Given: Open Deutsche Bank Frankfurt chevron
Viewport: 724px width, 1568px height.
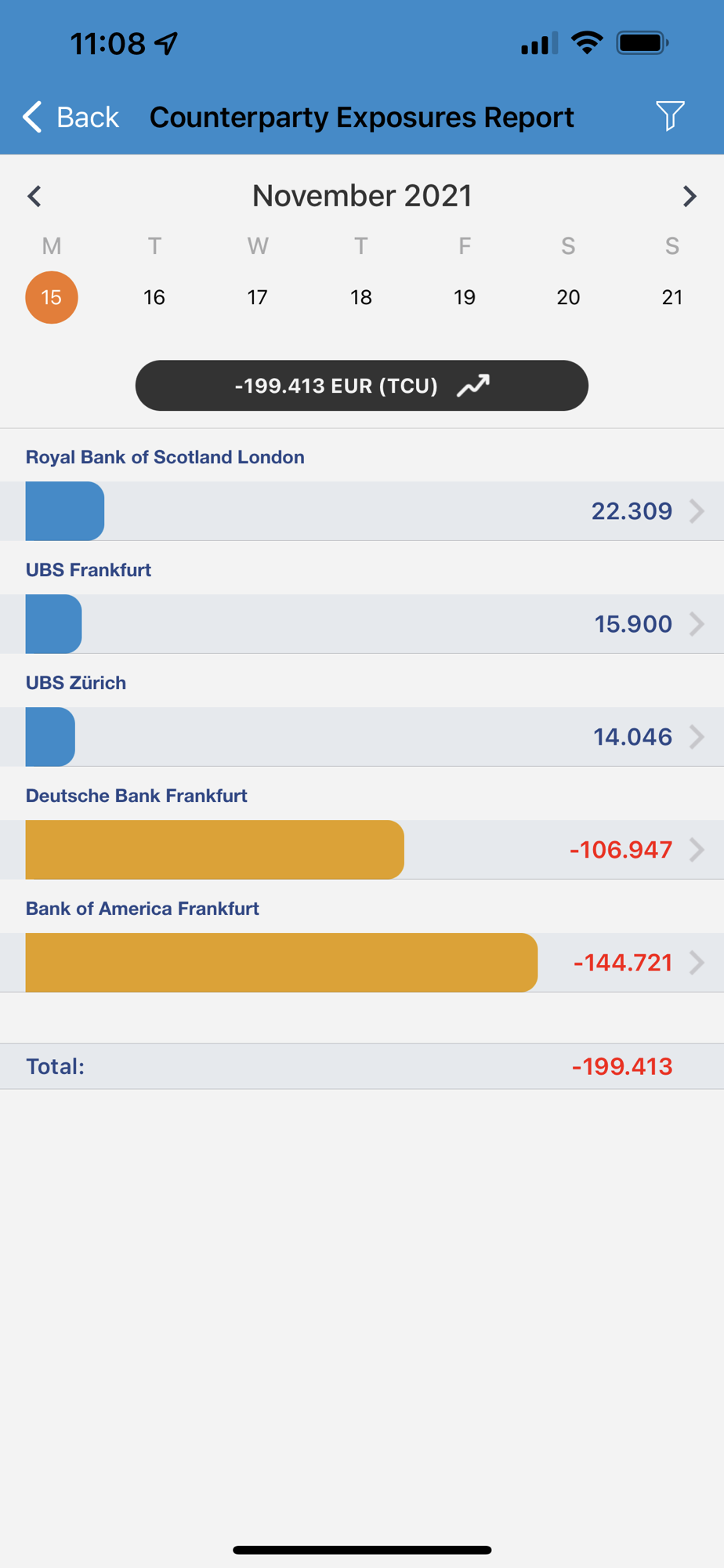Looking at the screenshot, I should click(697, 850).
